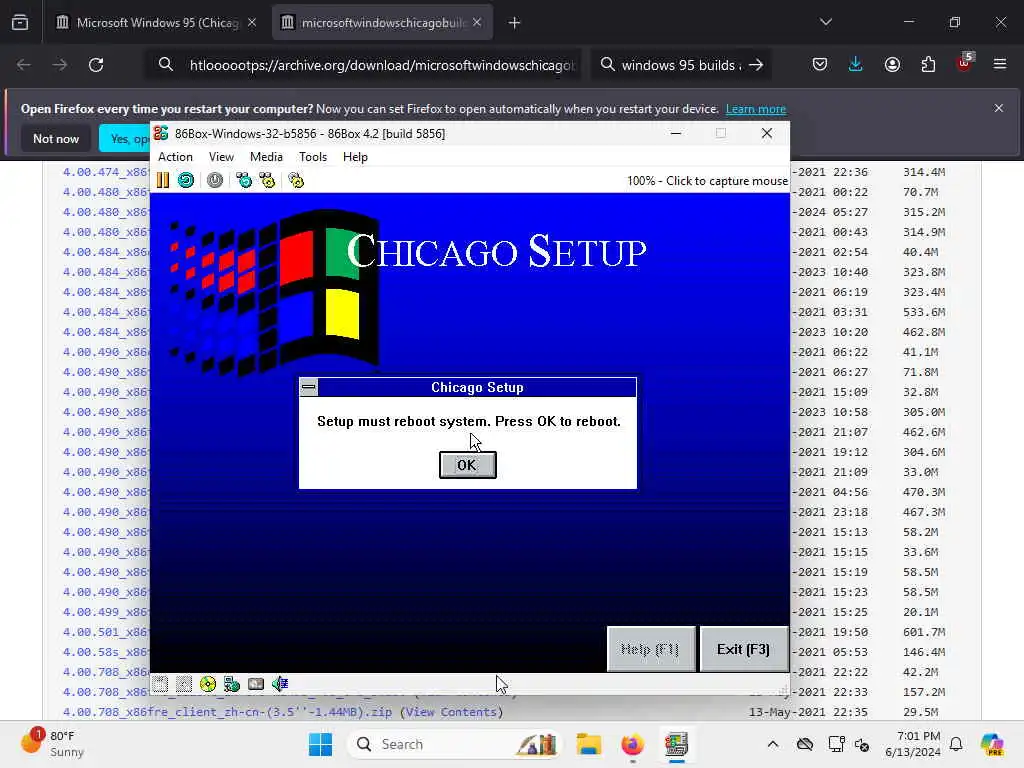Click the windows 95 builds search field
The width and height of the screenshot is (1024, 768).
point(679,65)
